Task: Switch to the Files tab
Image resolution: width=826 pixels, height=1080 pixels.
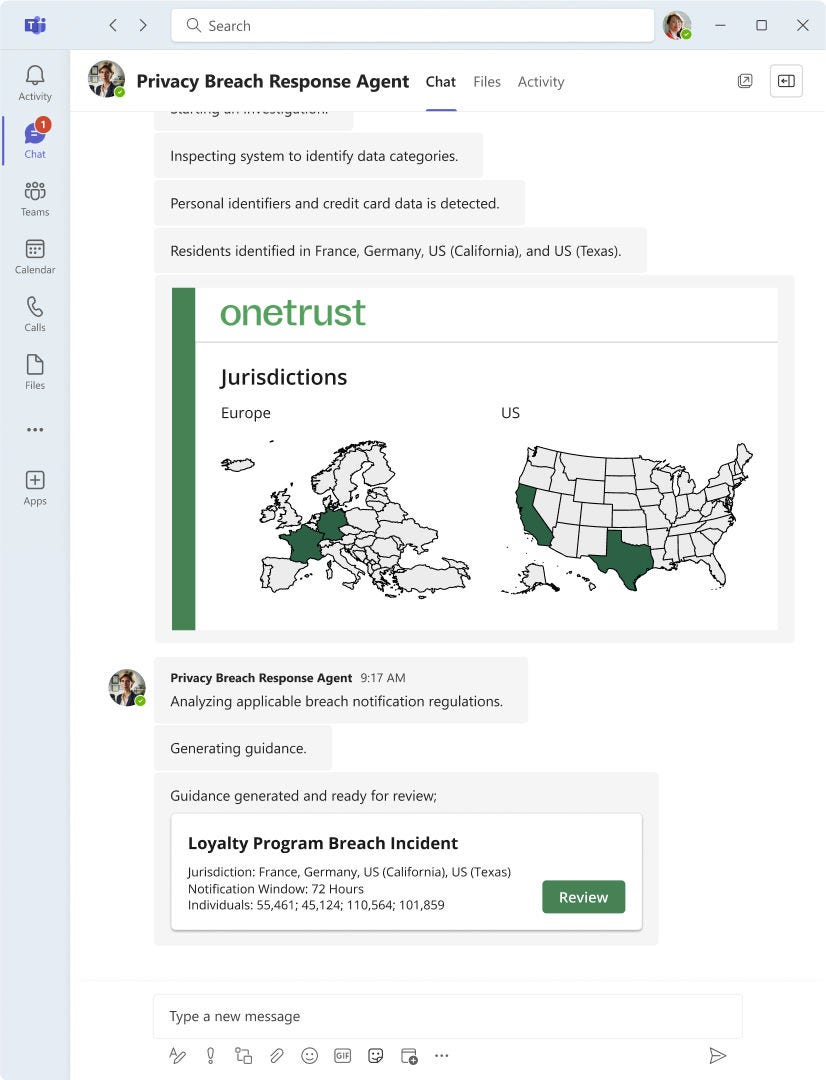Action: pos(487,82)
